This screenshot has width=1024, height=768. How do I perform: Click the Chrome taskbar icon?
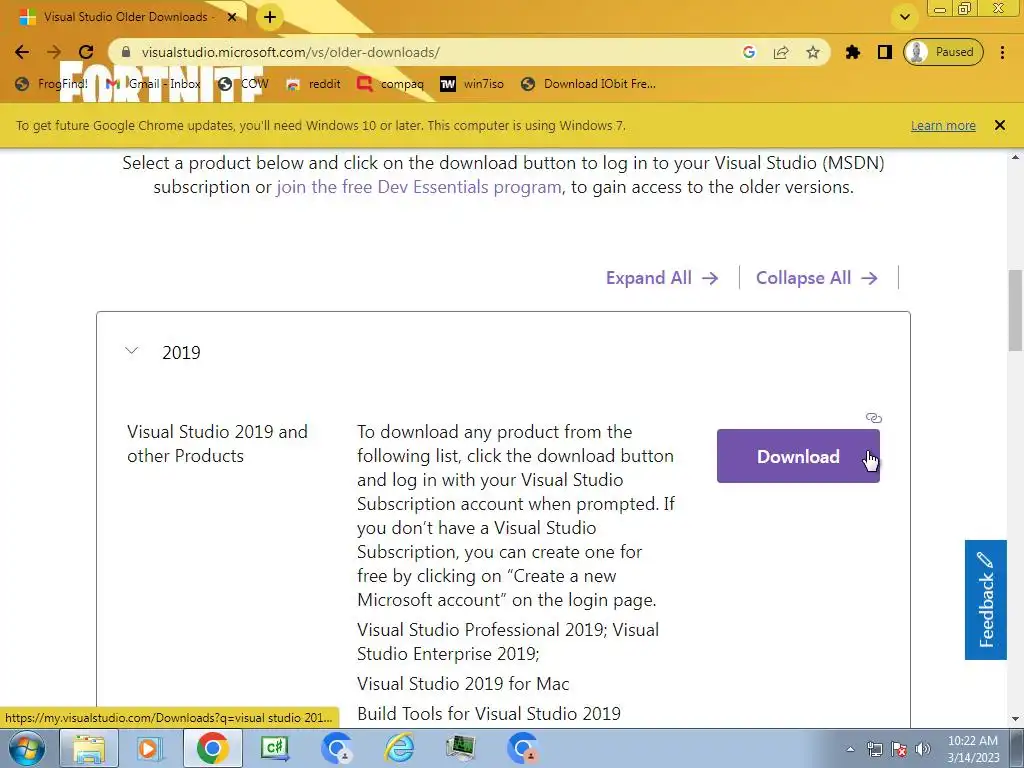coord(212,748)
